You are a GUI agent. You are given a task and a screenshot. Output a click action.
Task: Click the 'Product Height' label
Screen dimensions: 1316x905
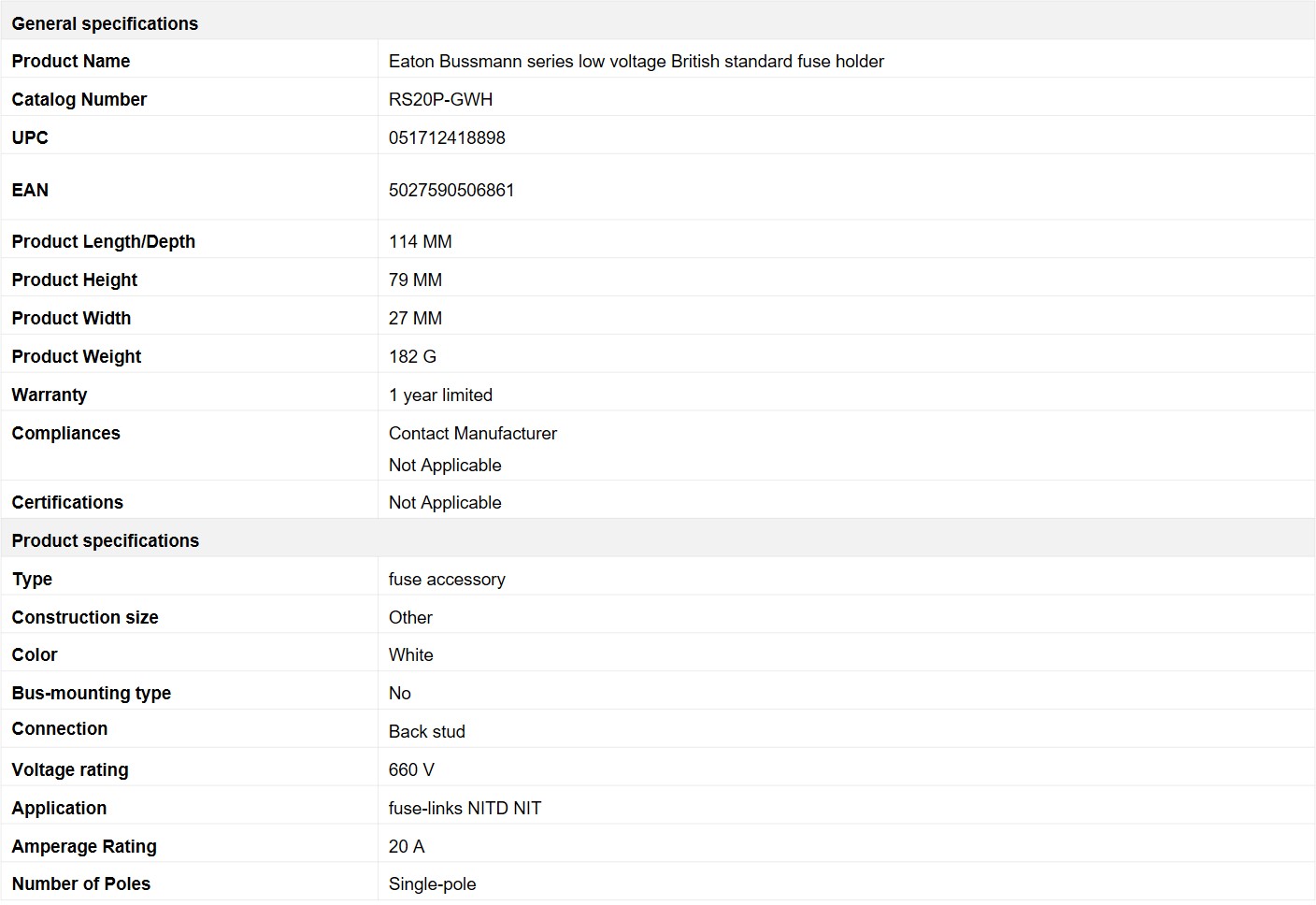coord(75,280)
